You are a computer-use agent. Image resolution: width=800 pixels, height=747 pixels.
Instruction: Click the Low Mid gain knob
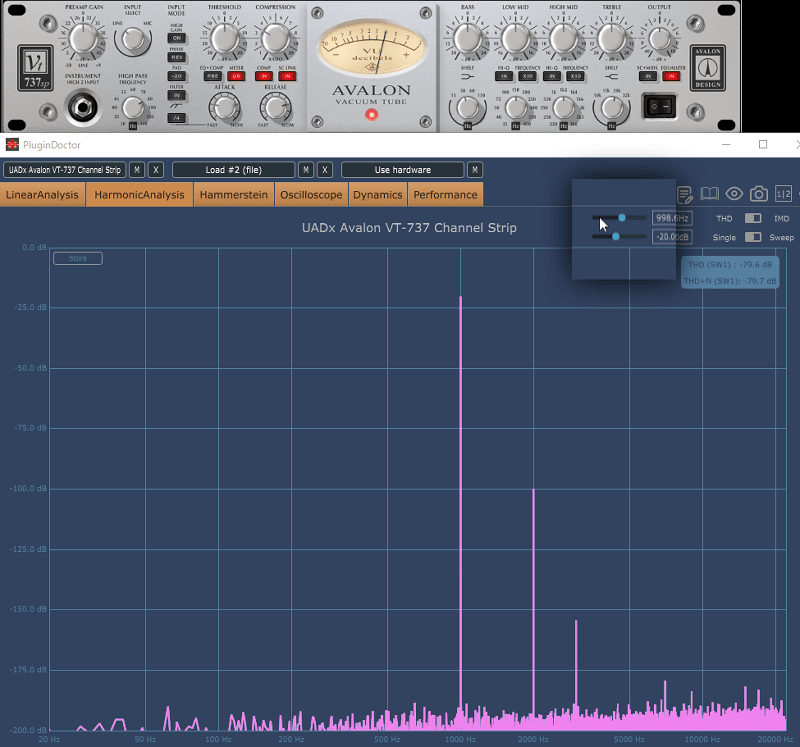coord(515,38)
